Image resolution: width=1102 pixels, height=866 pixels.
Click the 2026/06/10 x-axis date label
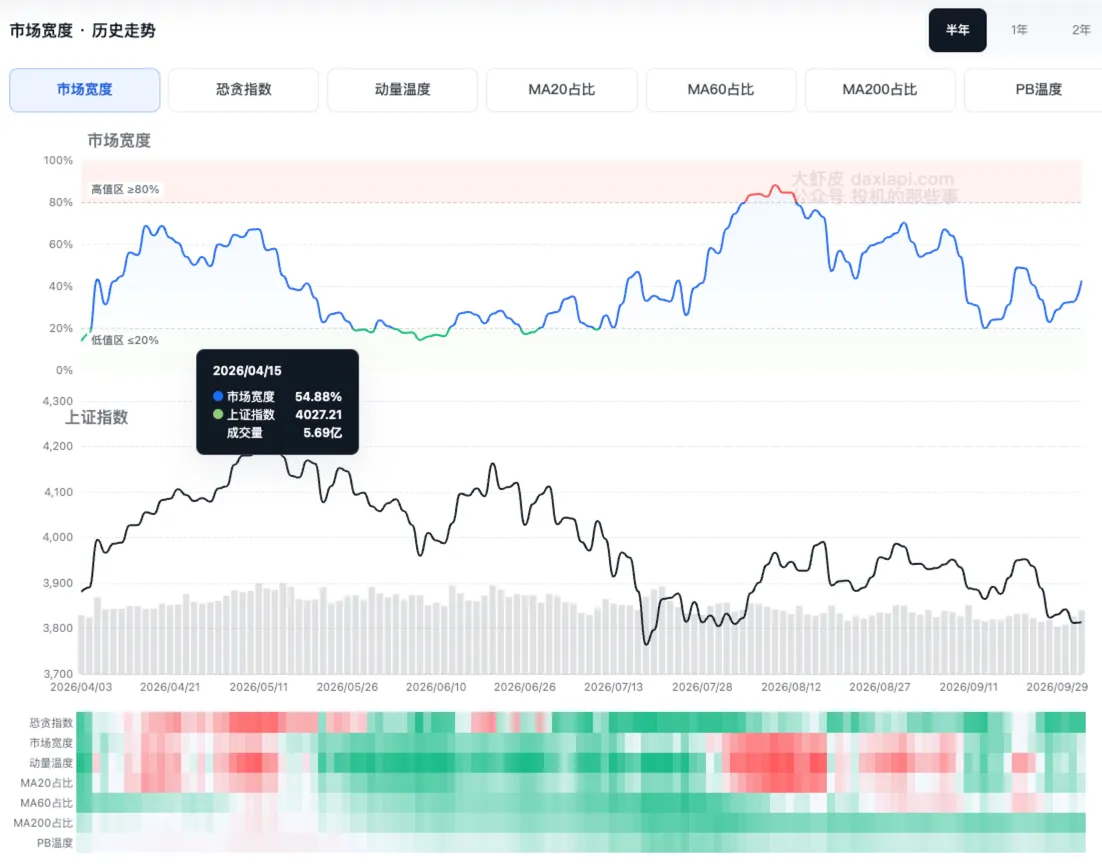[436, 687]
